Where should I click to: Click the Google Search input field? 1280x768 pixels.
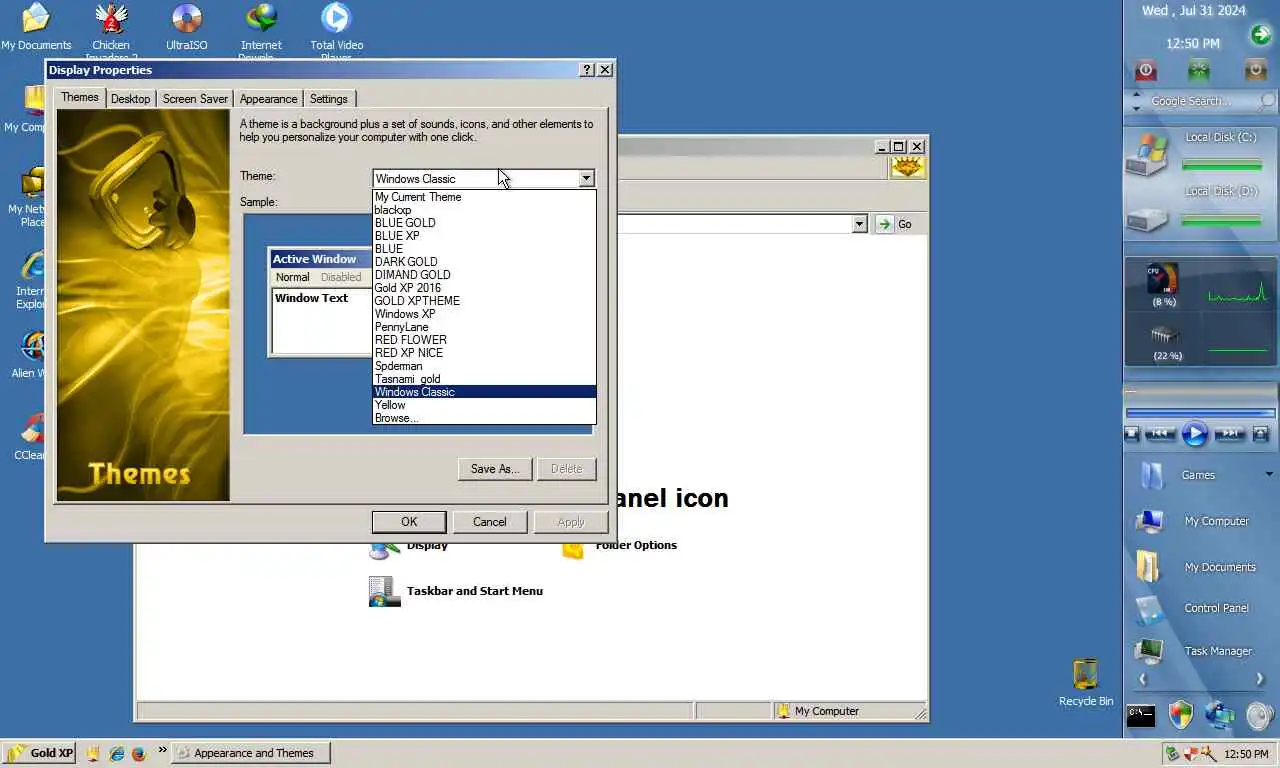point(1200,101)
